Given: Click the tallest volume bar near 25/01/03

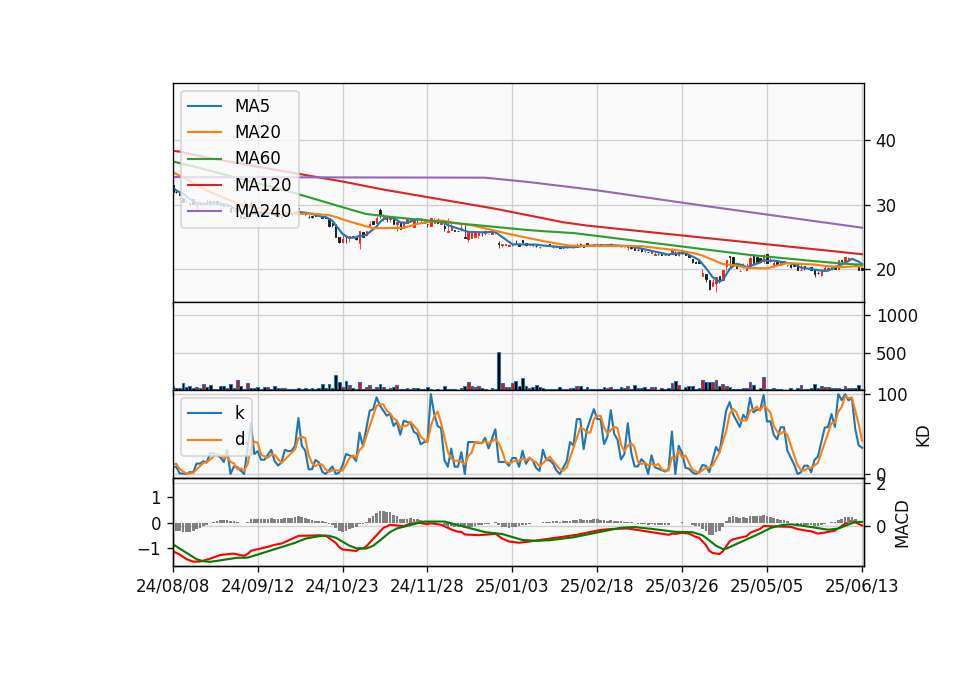Looking at the screenshot, I should tap(499, 371).
